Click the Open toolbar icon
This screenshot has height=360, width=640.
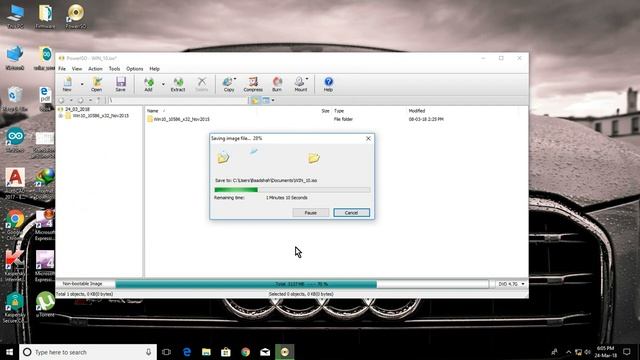(x=96, y=84)
